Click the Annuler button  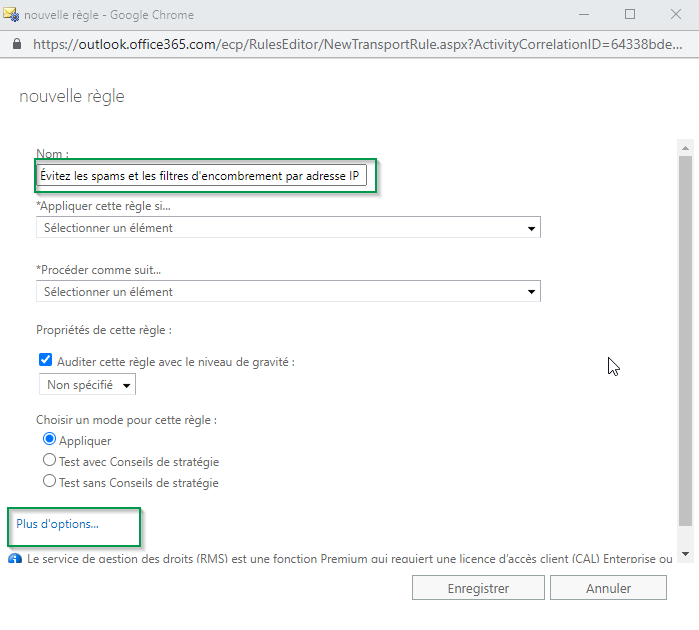click(x=608, y=588)
